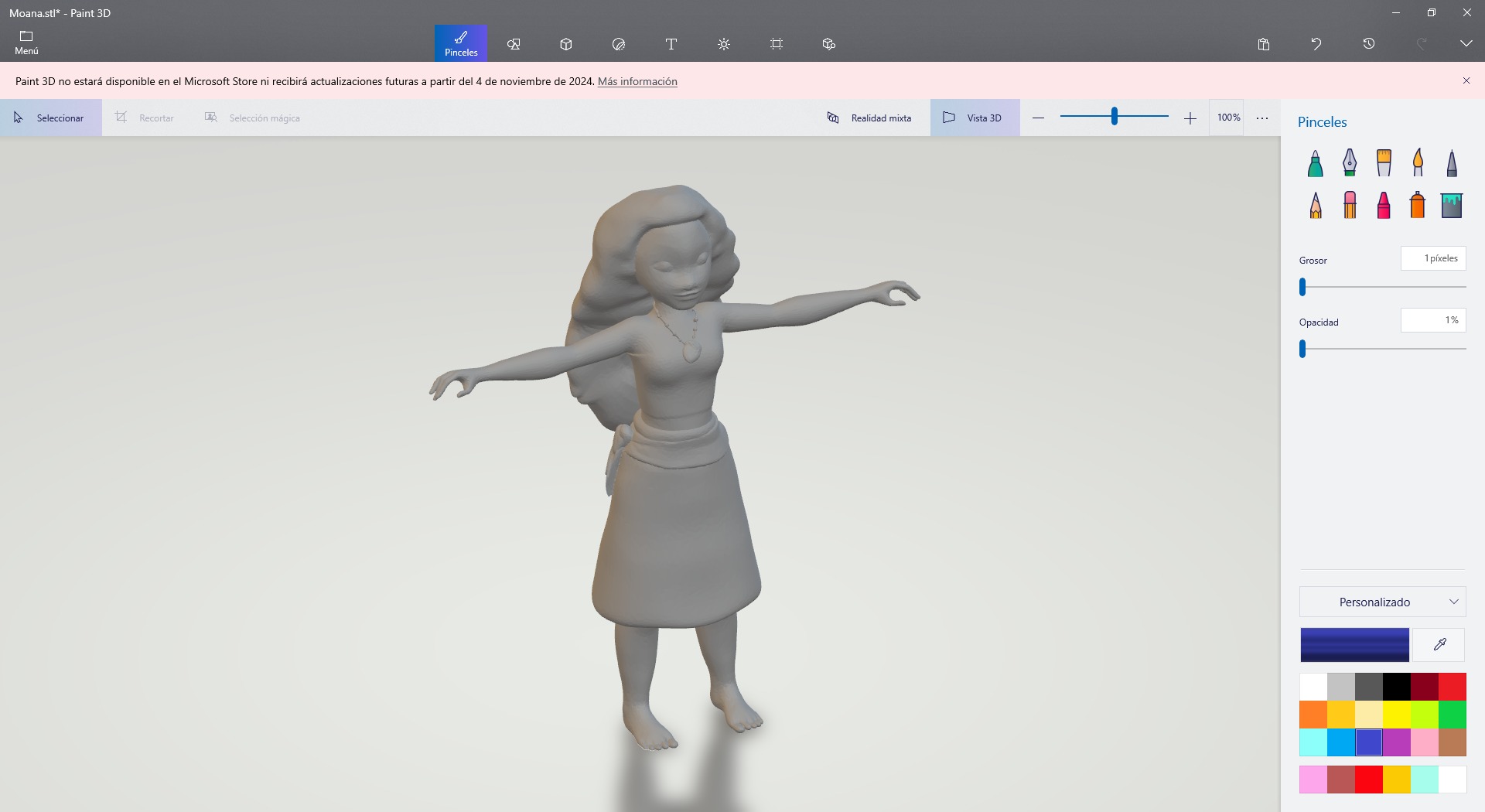Select the Pixel pen brush

click(x=1452, y=162)
